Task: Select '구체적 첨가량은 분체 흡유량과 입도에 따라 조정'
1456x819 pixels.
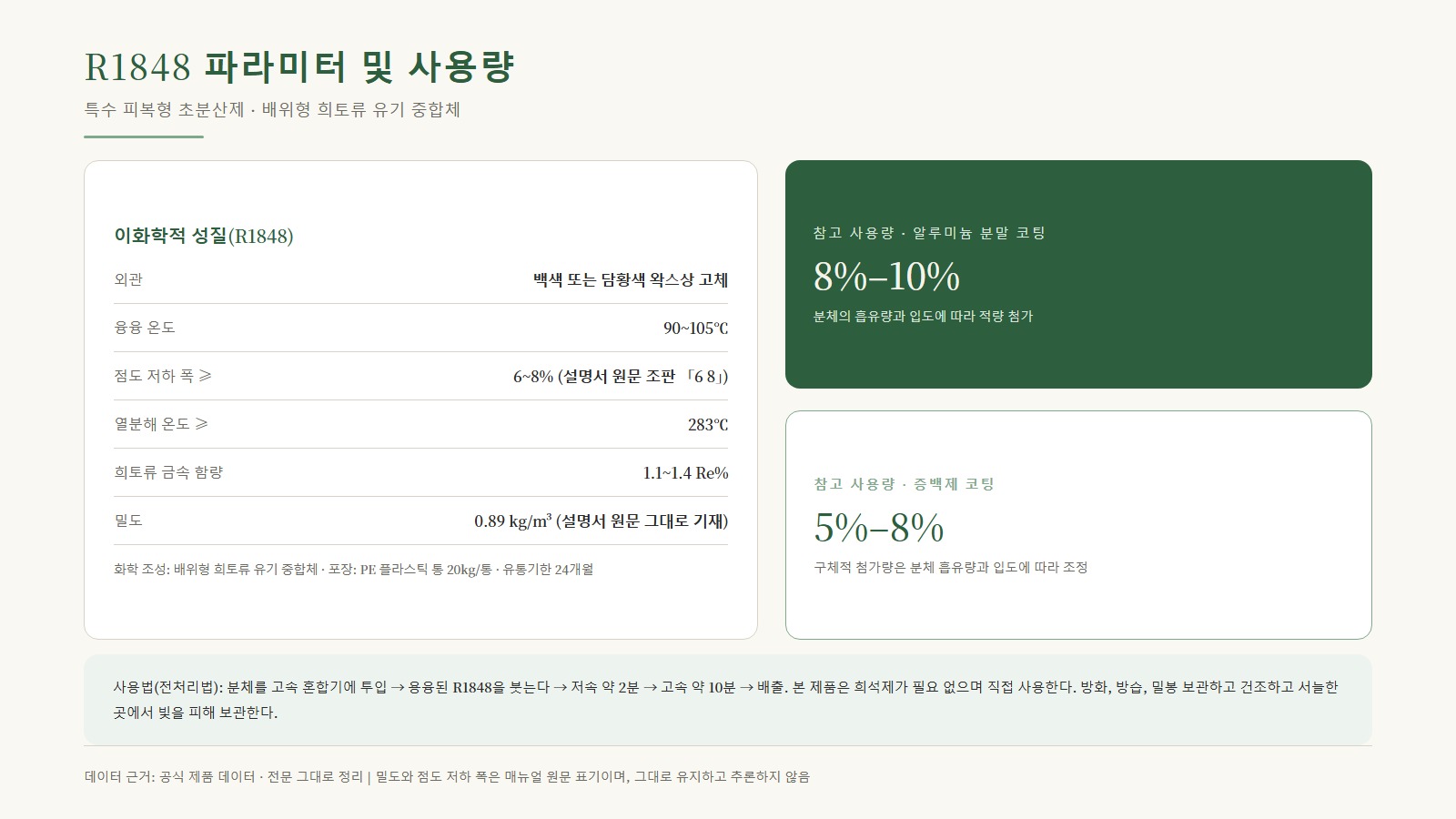Action: [x=951, y=568]
